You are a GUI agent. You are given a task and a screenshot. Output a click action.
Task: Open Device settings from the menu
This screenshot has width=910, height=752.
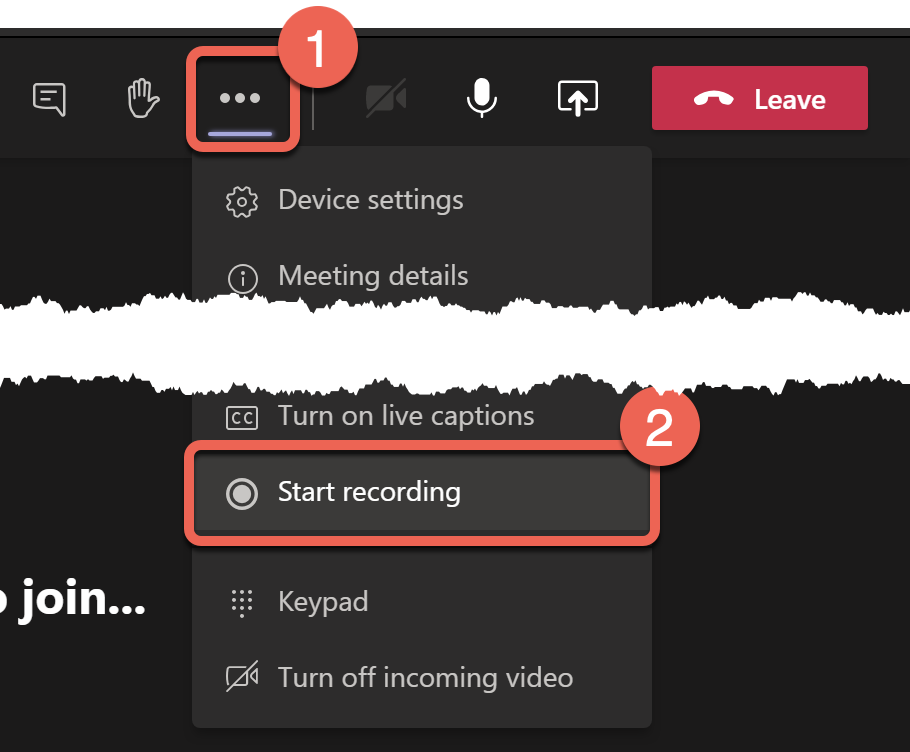422,201
